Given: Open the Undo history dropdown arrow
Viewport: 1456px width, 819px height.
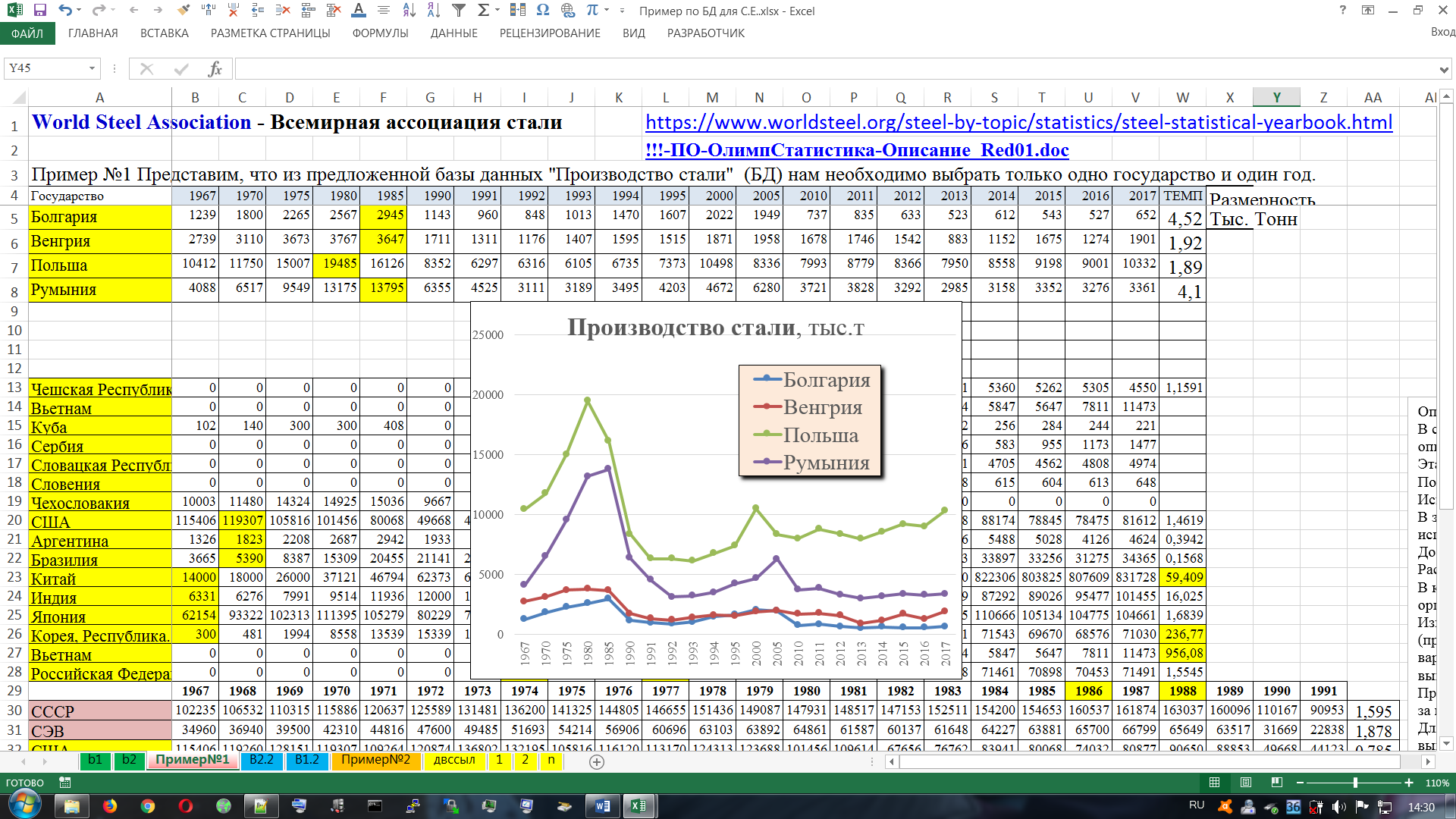Looking at the screenshot, I should coord(80,11).
